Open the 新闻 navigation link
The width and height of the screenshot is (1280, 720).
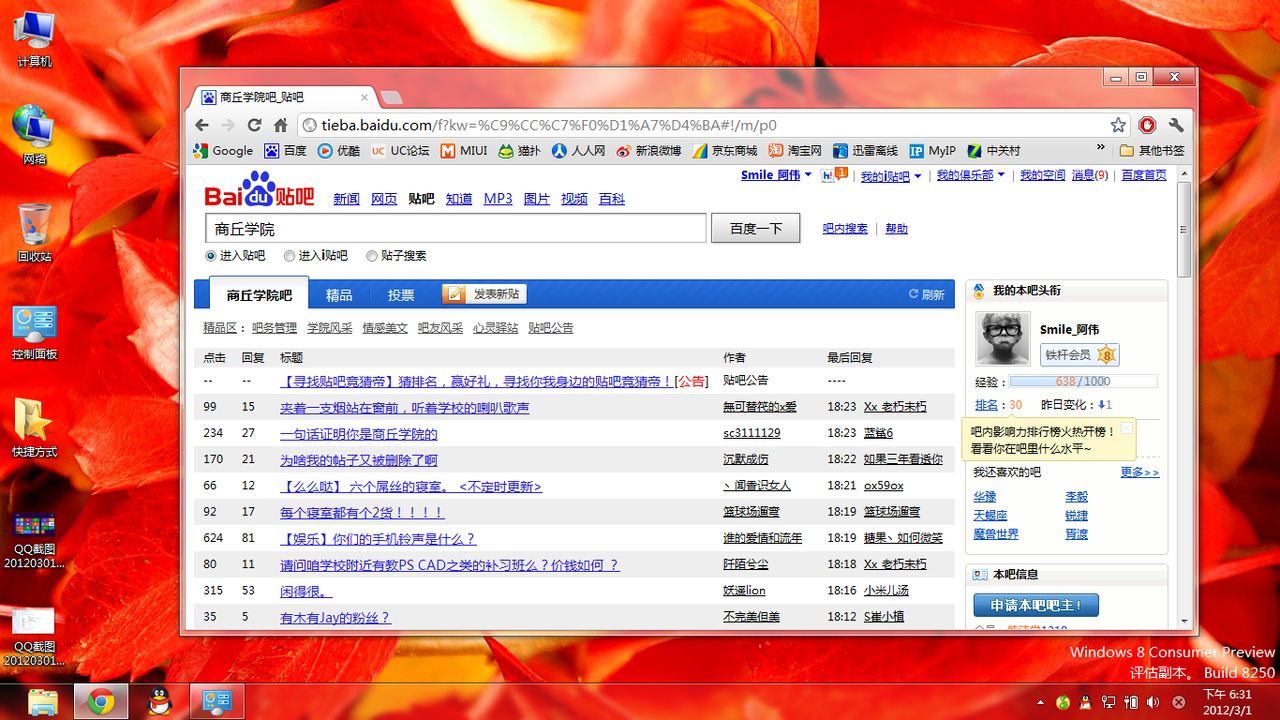(x=346, y=199)
